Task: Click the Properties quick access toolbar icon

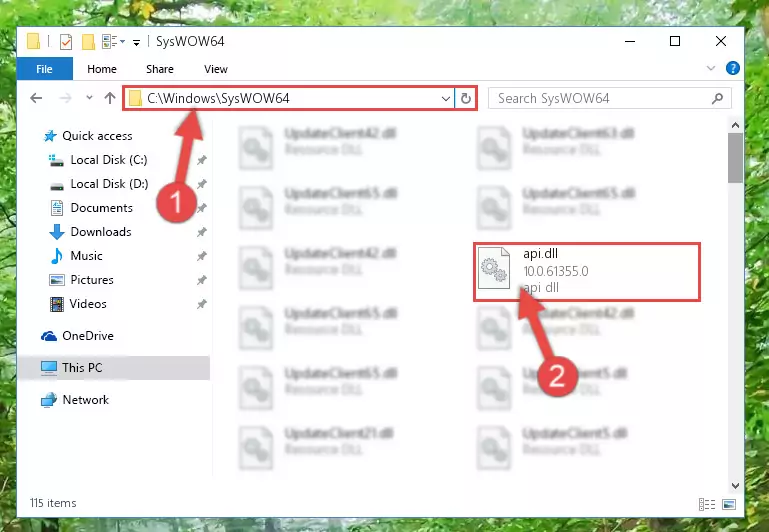Action: click(x=65, y=42)
